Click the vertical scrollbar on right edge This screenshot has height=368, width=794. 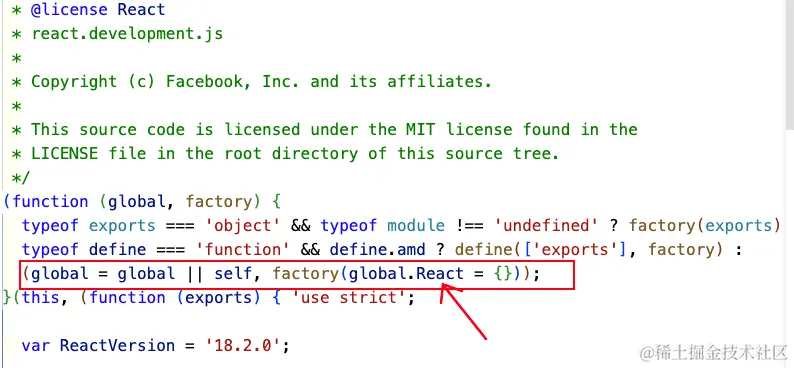789,66
